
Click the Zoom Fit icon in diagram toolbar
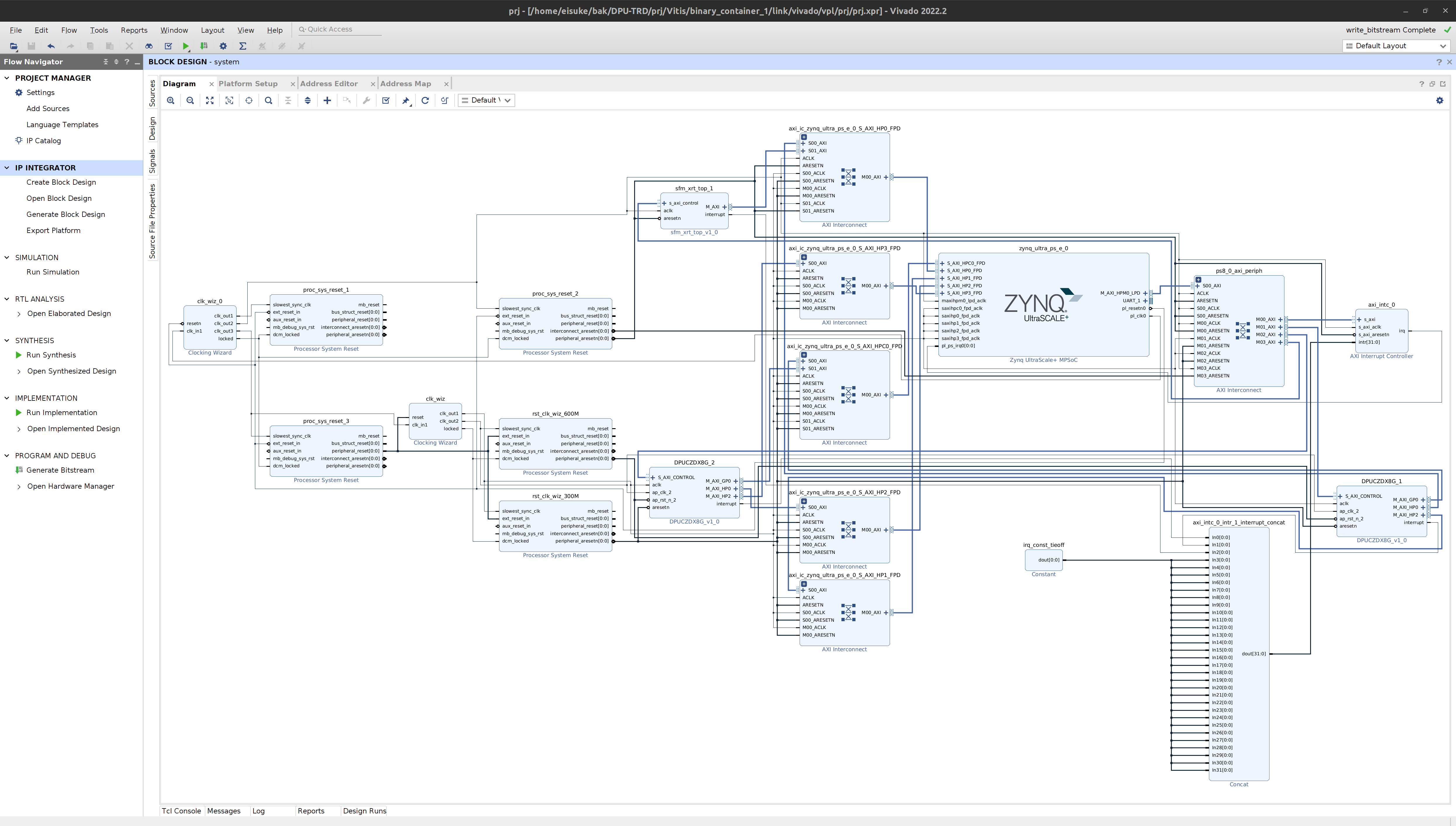(x=209, y=101)
